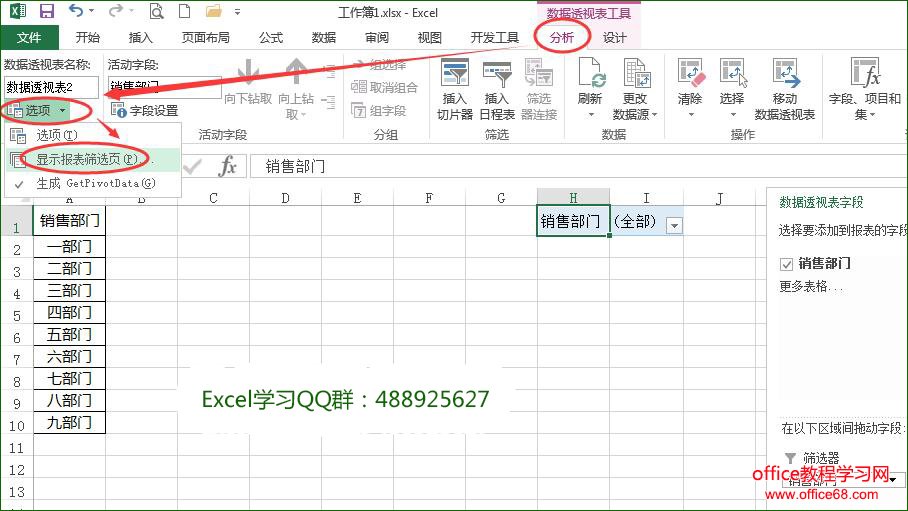Viewport: 908px width, 511px height.
Task: Select cell containing 九部门
Action: click(x=69, y=423)
